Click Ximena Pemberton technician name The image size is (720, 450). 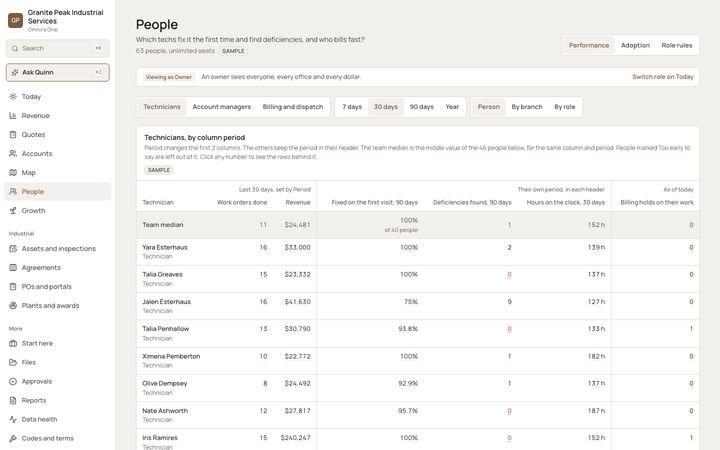(171, 356)
